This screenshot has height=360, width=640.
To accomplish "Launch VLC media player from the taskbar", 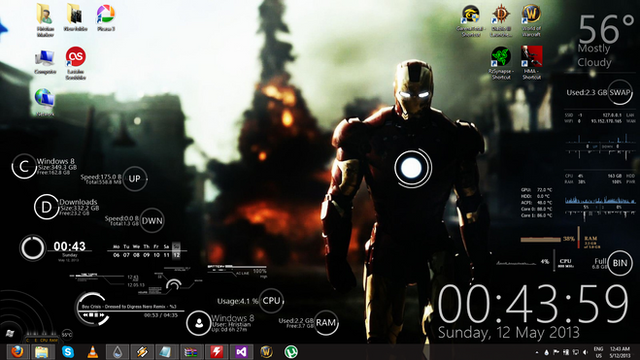I will tap(93, 352).
